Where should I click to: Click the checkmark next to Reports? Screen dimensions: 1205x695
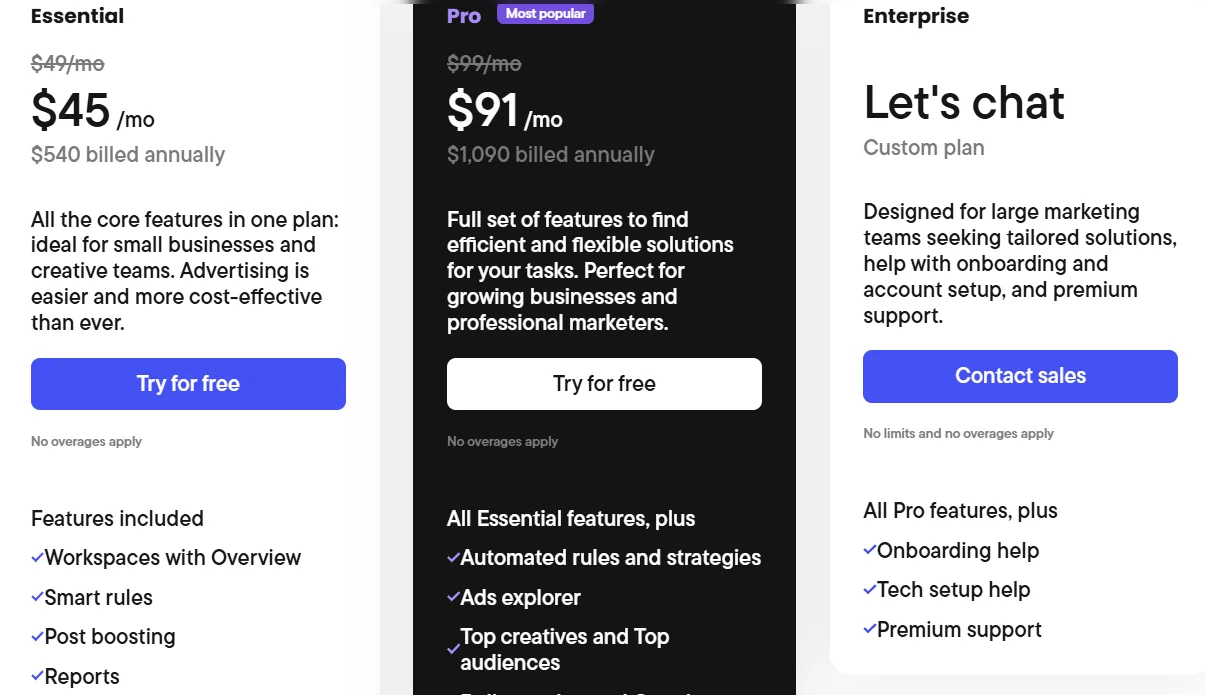(37, 677)
